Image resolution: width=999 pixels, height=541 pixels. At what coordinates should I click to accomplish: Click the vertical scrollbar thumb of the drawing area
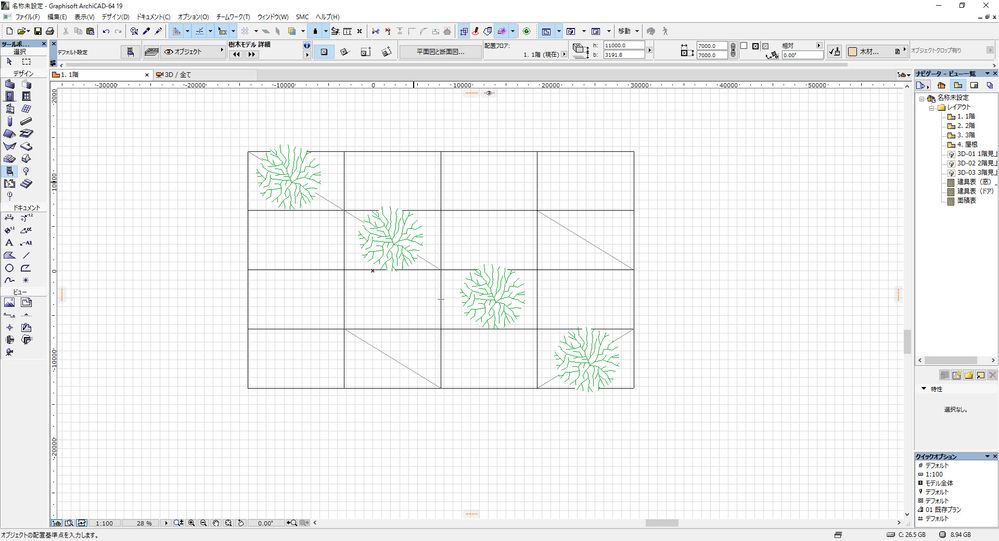coord(907,342)
